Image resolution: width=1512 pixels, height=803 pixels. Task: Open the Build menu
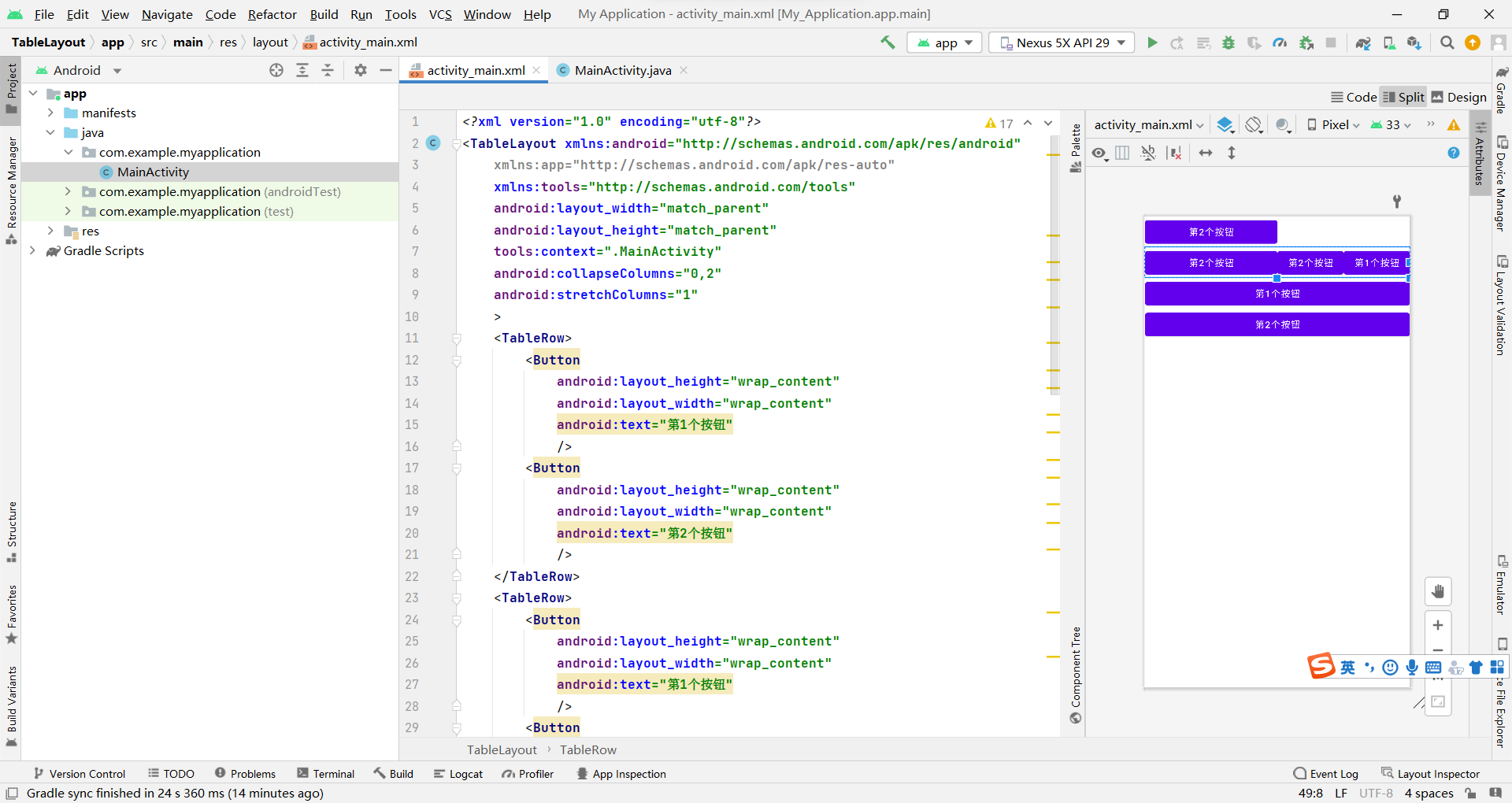pyautogui.click(x=324, y=14)
